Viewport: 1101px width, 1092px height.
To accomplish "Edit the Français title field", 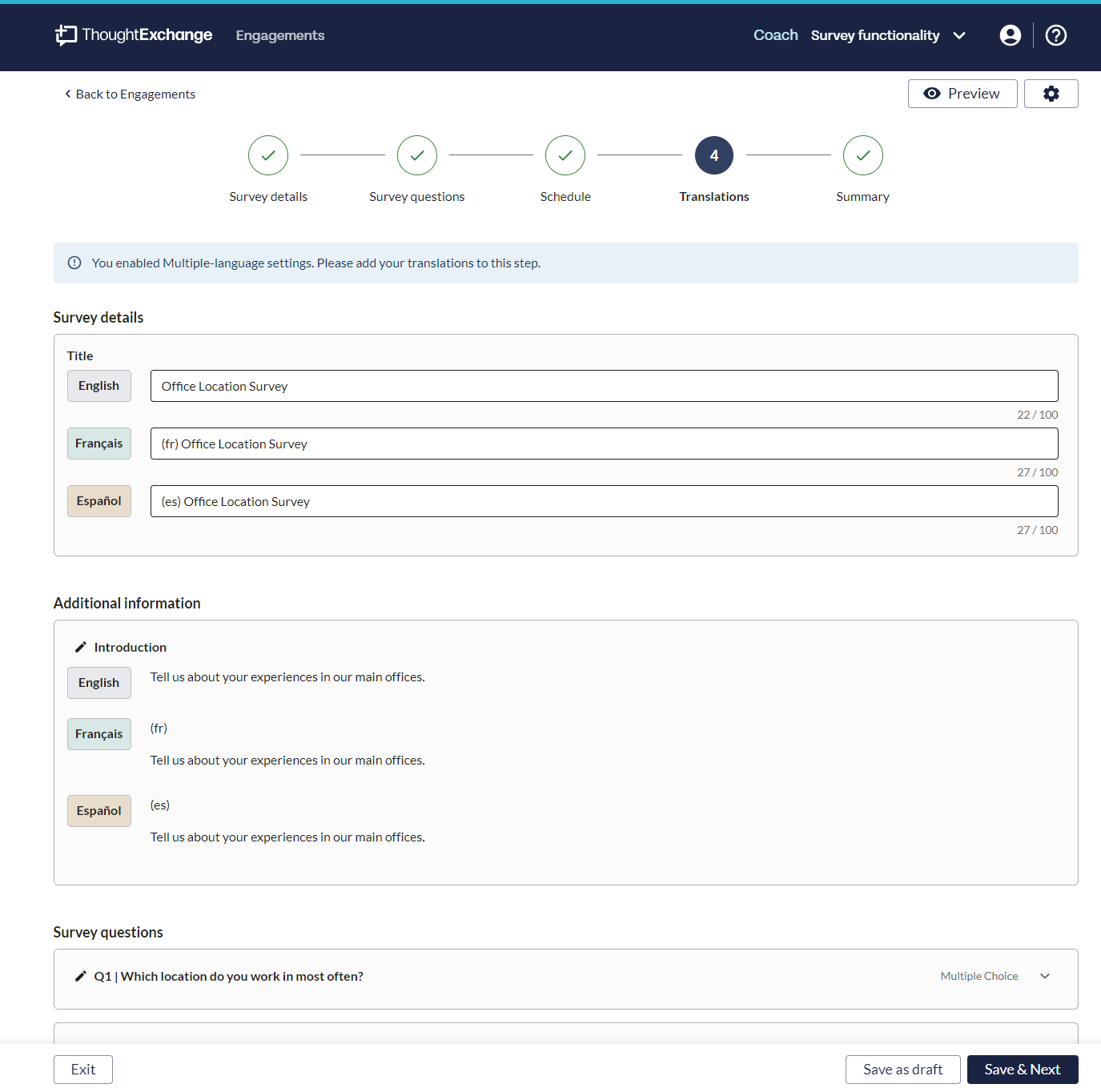I will tap(605, 444).
